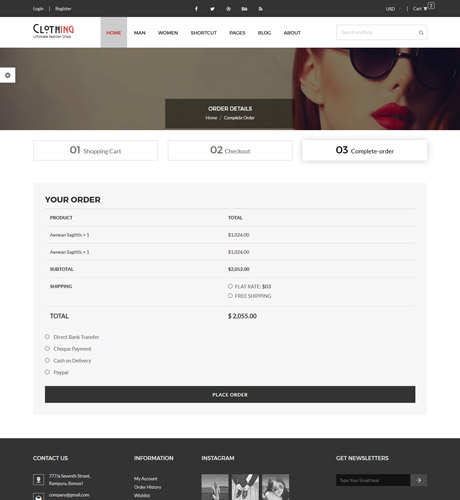Follow the Register link
Viewport: 460px width, 500px height.
coord(63,9)
